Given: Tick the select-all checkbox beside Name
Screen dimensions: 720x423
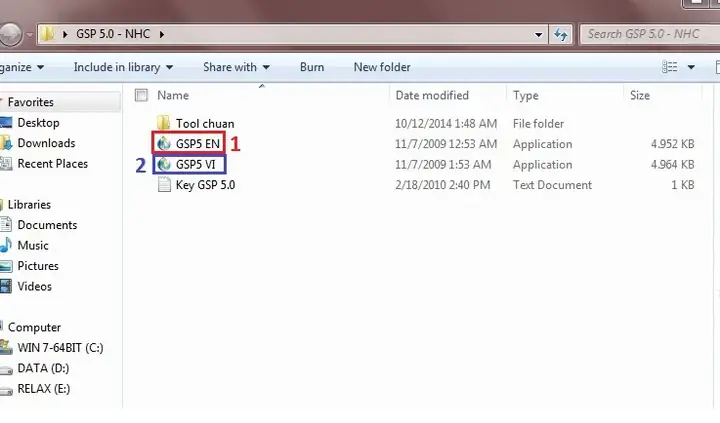Looking at the screenshot, I should click(141, 95).
